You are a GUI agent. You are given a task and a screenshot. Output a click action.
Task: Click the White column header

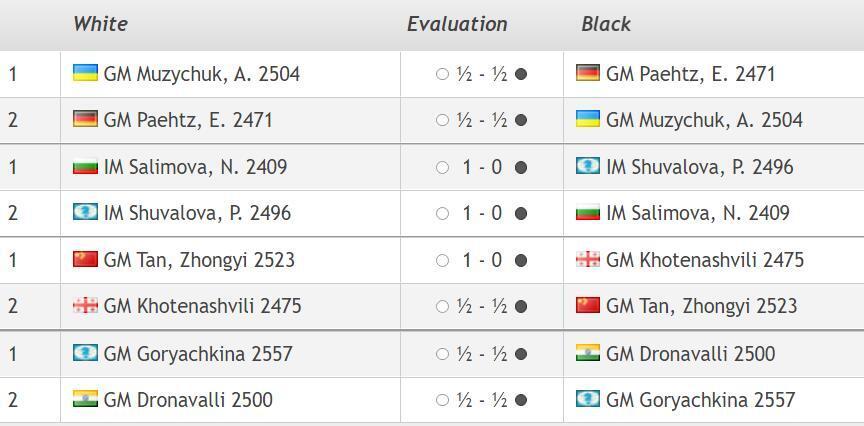[100, 24]
